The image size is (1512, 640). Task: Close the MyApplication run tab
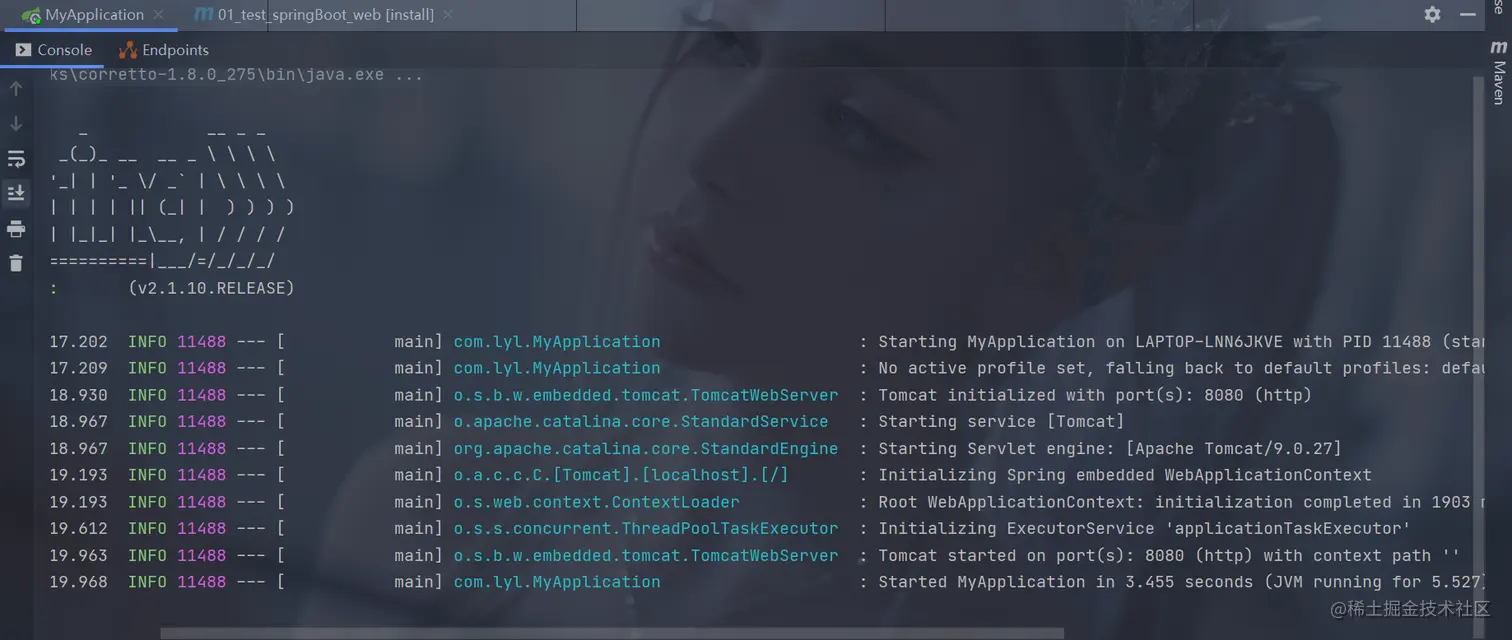pos(157,15)
